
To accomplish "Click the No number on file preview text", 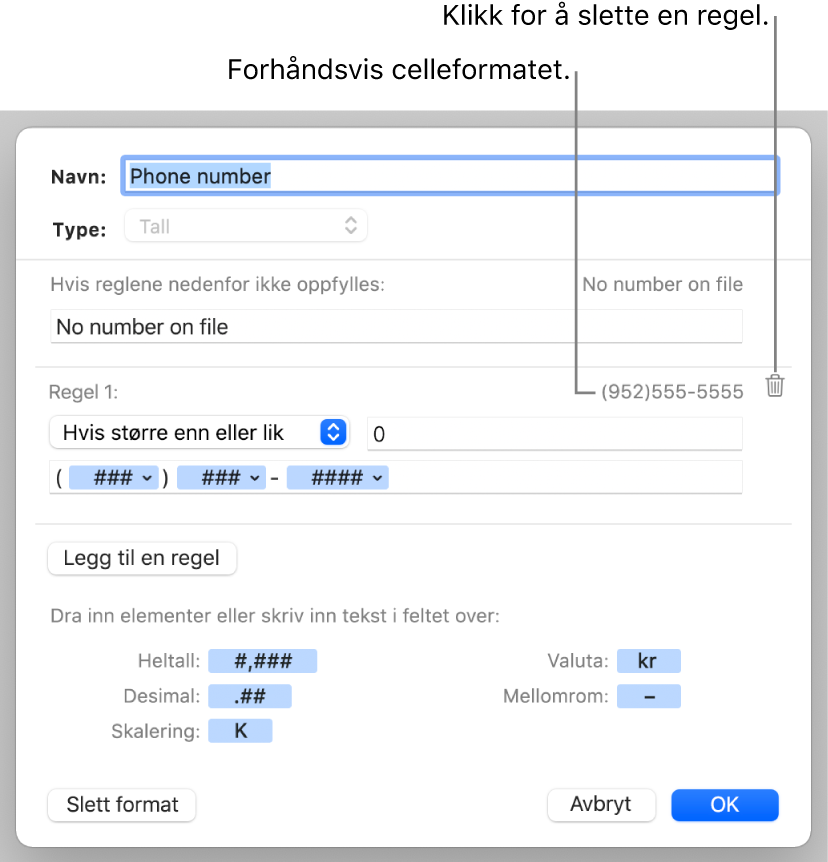I will coord(663,284).
